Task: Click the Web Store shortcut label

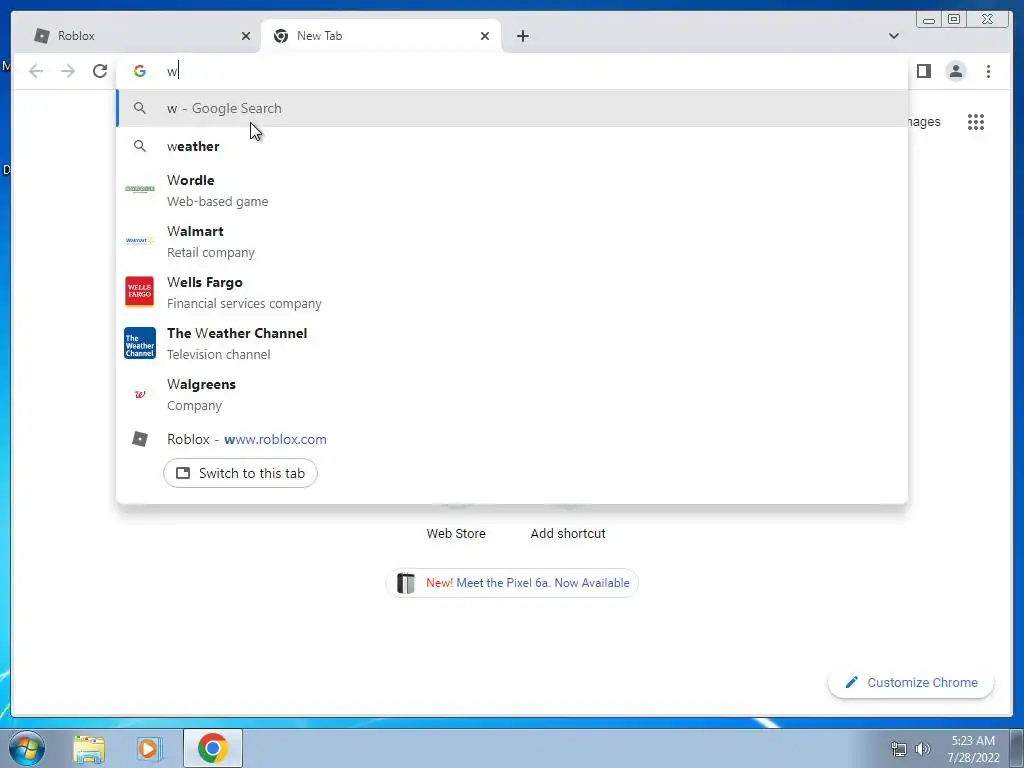Action: pyautogui.click(x=456, y=534)
